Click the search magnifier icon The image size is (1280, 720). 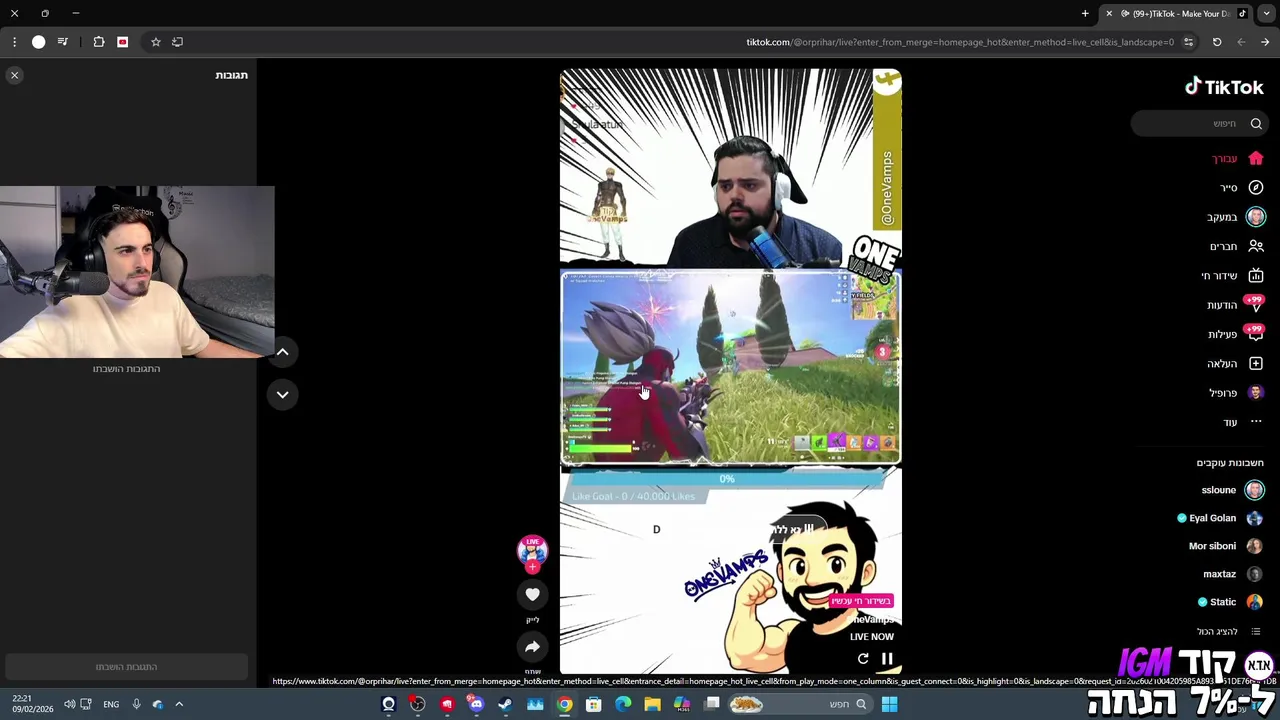(x=1256, y=123)
